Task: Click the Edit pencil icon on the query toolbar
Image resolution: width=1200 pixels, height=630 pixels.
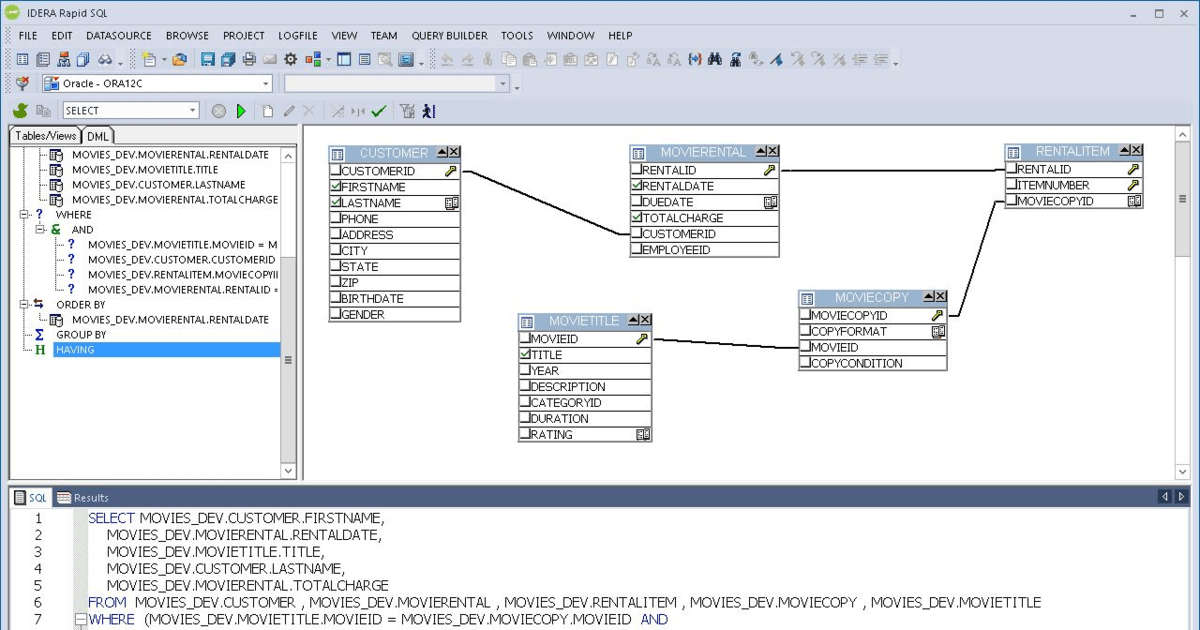Action: click(x=290, y=110)
